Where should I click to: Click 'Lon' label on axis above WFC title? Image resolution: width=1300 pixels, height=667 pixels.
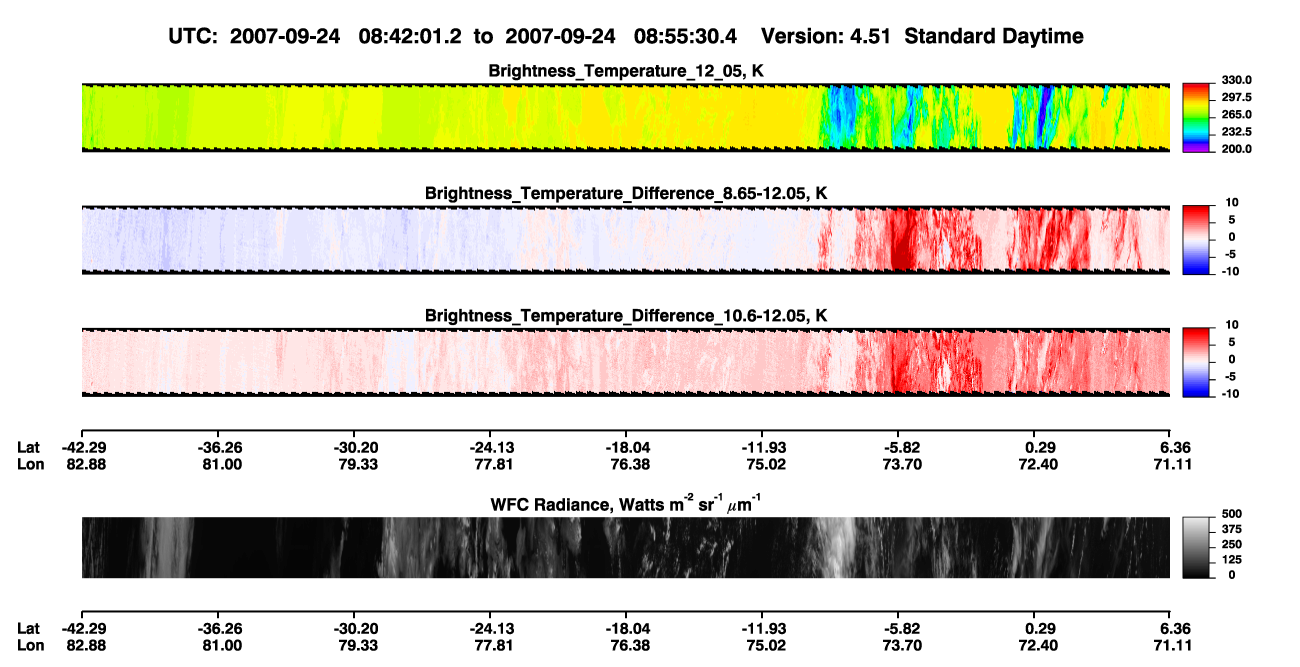coord(29,463)
